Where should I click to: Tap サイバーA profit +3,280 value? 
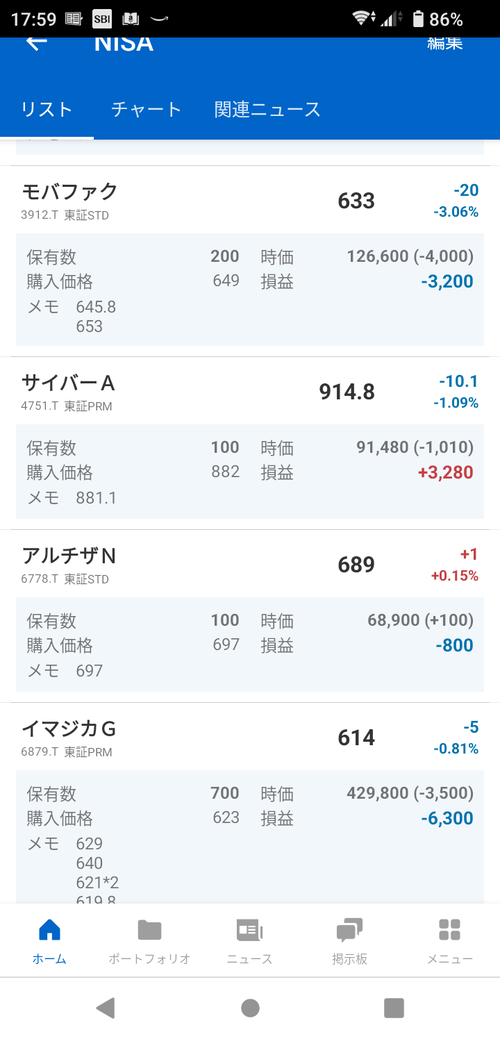(446, 473)
